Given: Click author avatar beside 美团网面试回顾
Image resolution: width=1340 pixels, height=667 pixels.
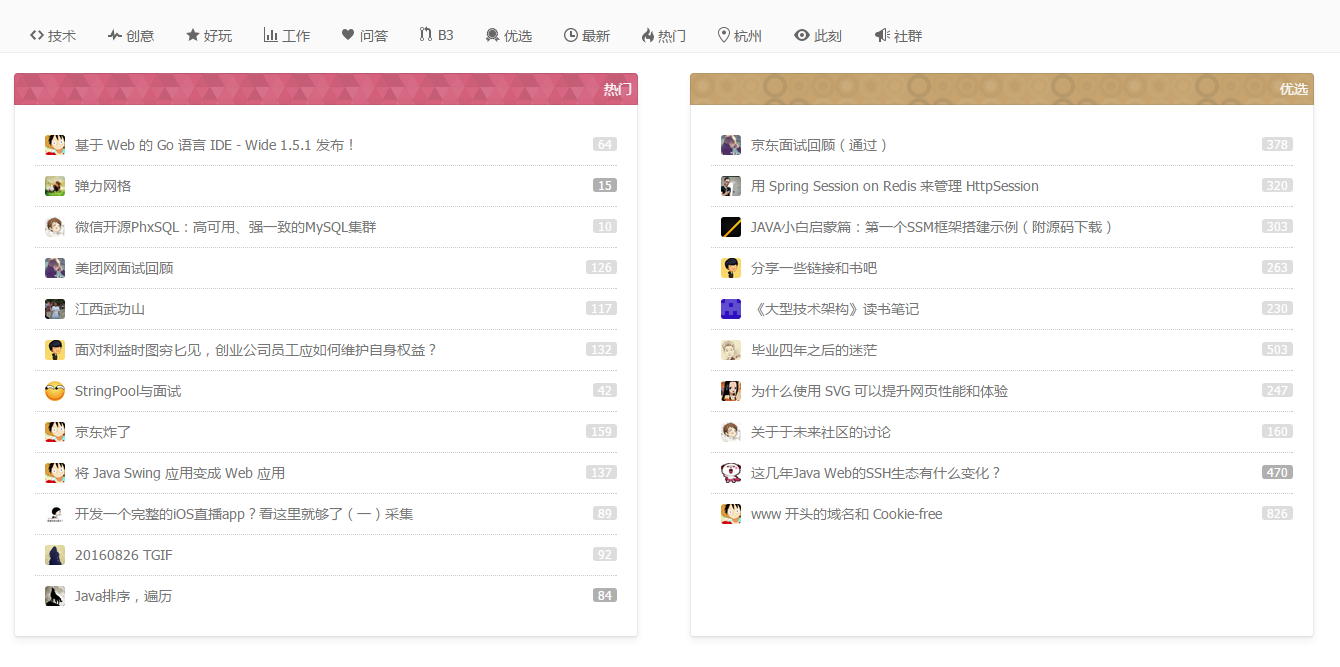Looking at the screenshot, I should 55,268.
